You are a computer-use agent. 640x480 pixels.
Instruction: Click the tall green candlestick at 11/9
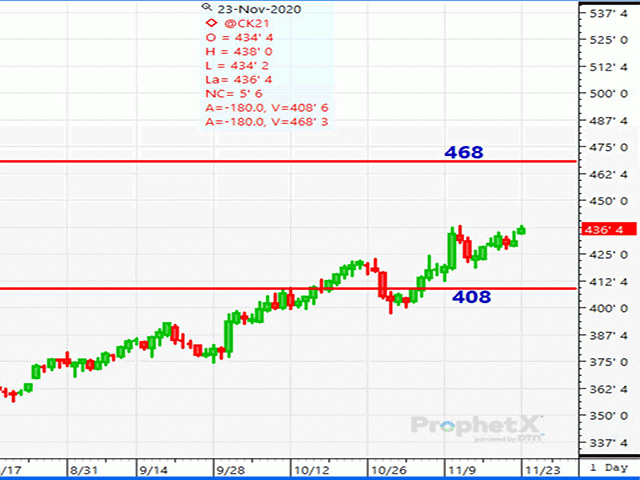[x=452, y=248]
